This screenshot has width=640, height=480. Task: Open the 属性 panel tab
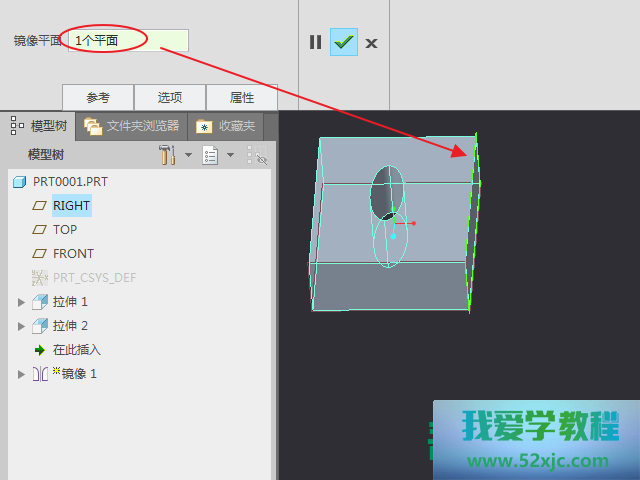242,97
